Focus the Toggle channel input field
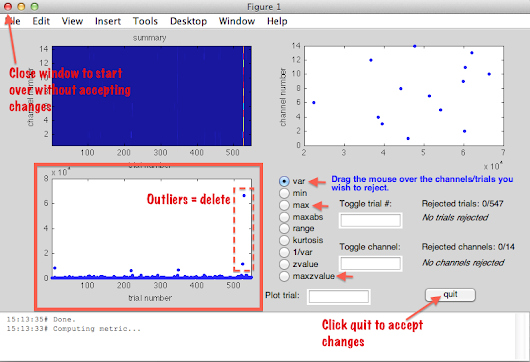This screenshot has width=530, height=362. click(371, 264)
